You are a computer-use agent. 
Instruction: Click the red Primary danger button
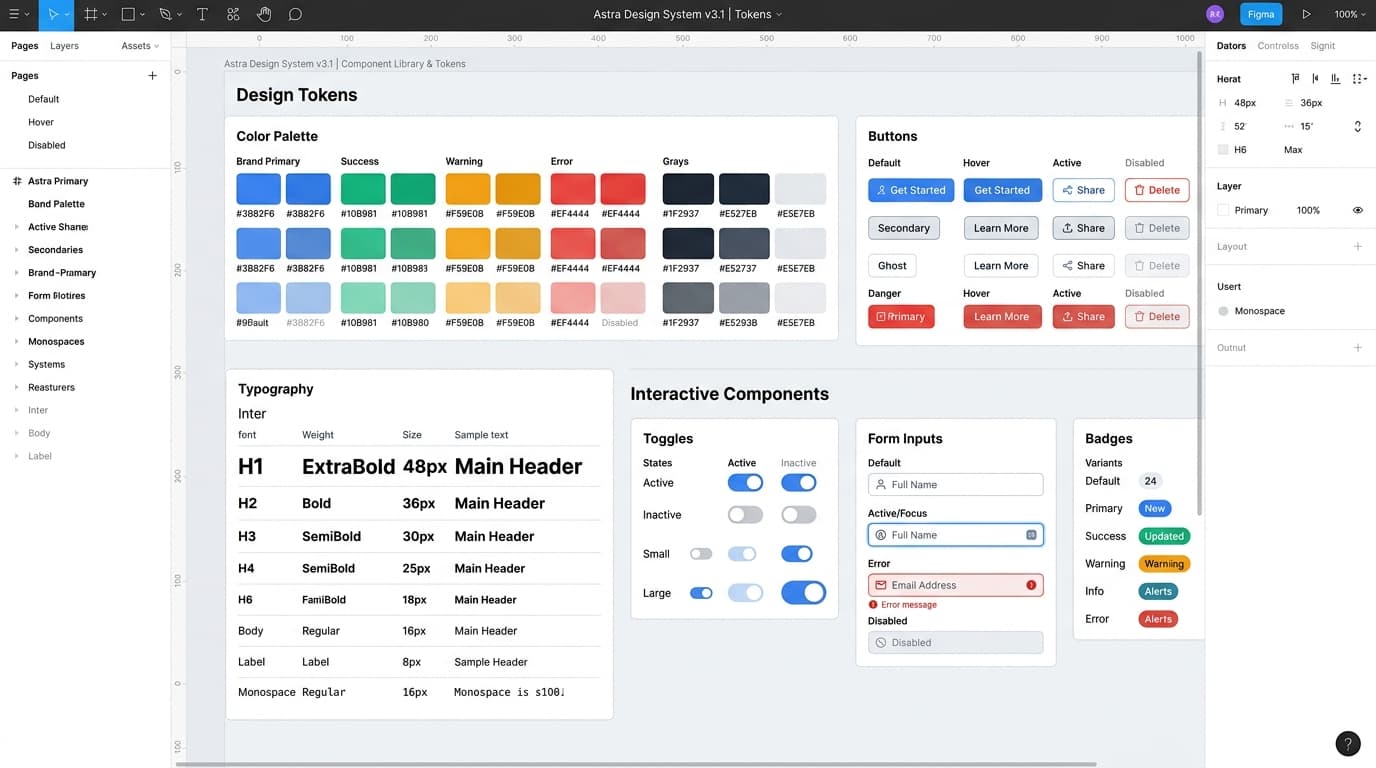[901, 317]
